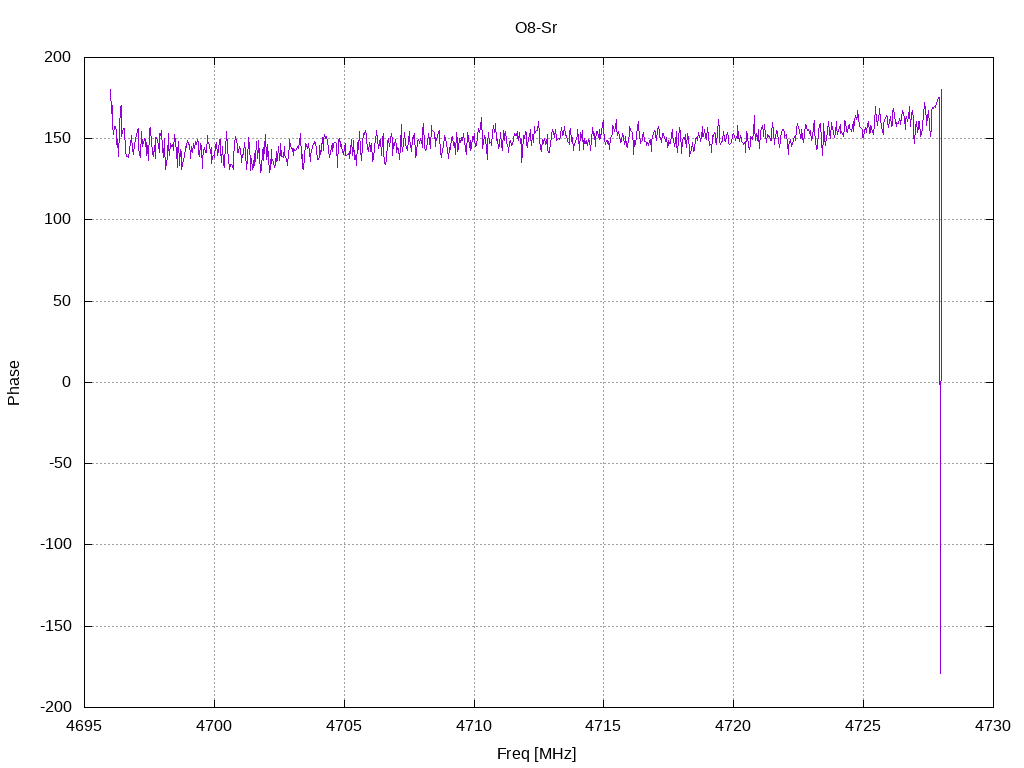The height and width of the screenshot is (768, 1024).
Task: Click the Phase y-axis label
Action: pos(14,383)
